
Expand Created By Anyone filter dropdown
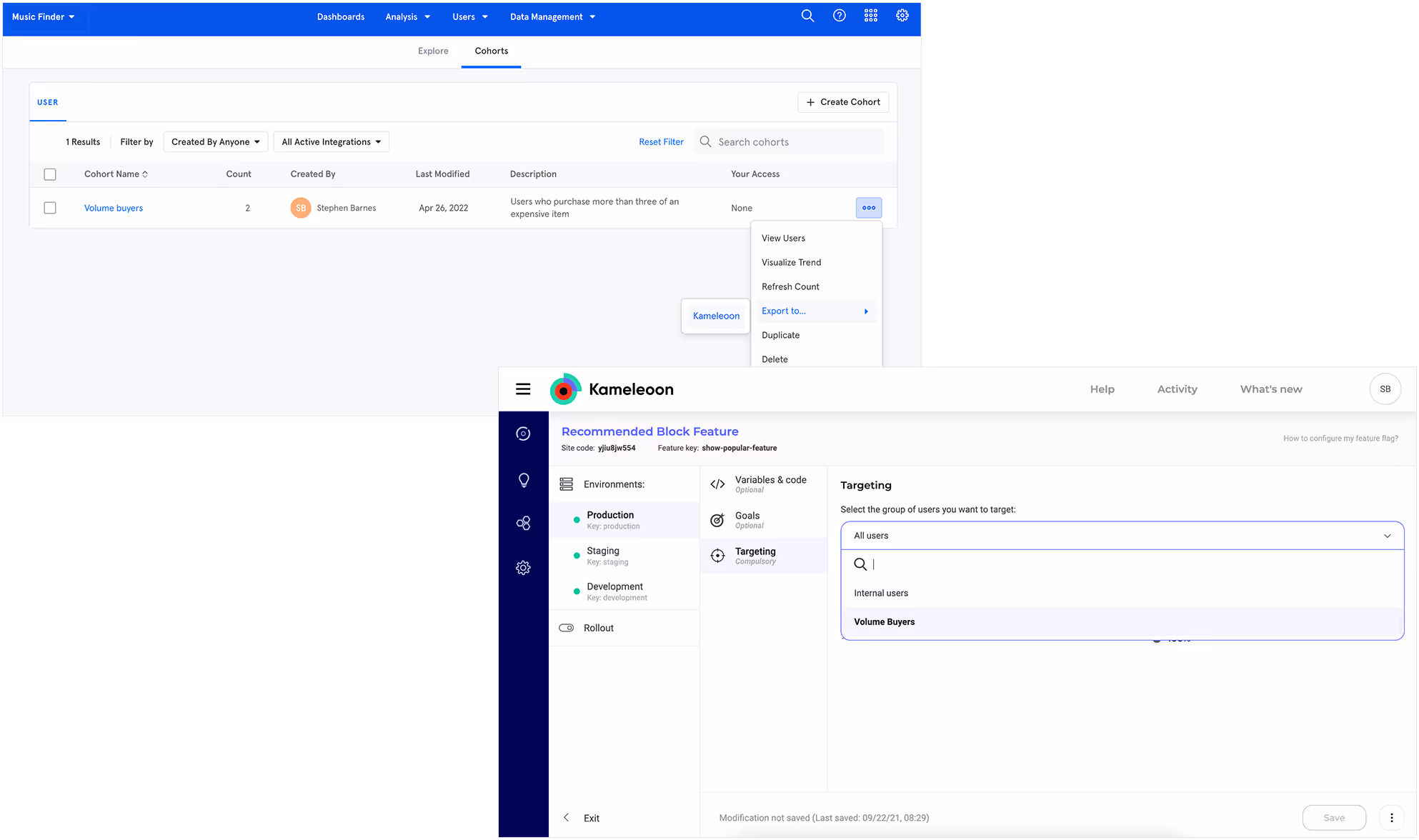[x=215, y=142]
